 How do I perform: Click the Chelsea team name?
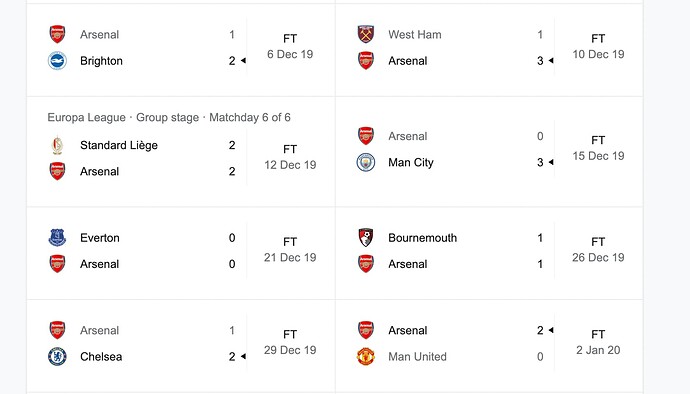point(101,357)
